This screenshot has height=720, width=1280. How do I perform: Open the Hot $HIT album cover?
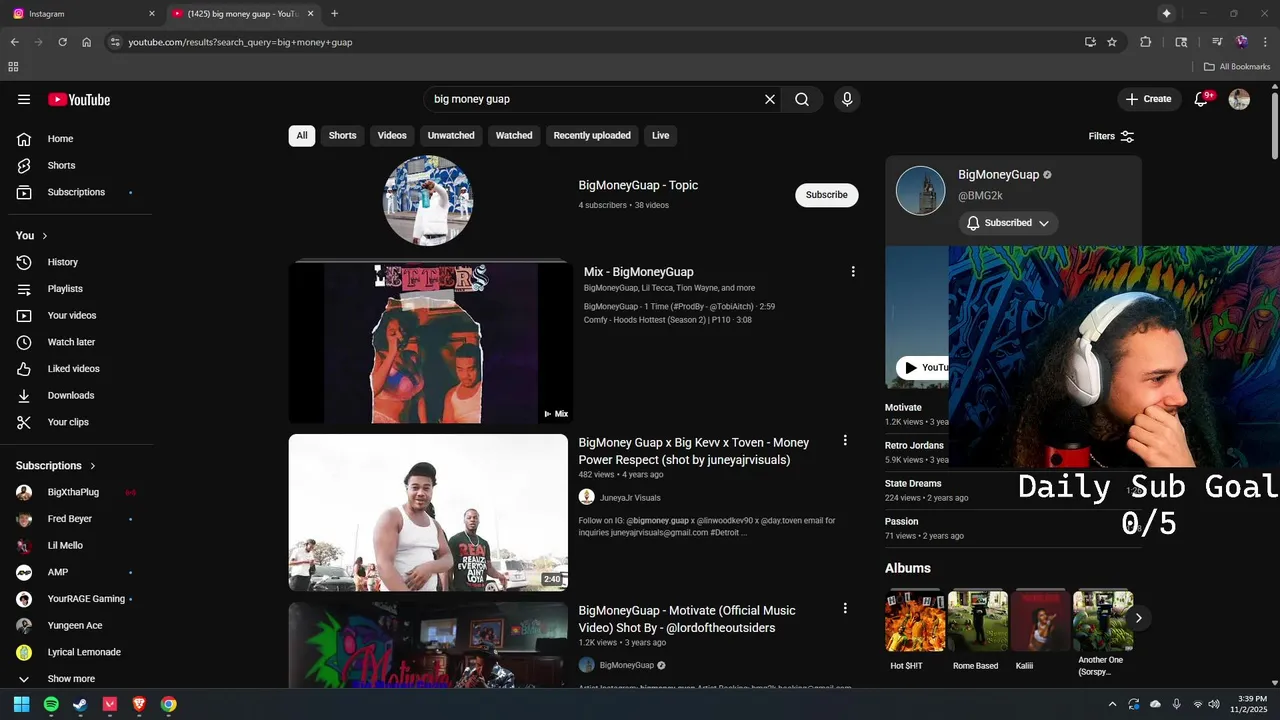click(915, 621)
